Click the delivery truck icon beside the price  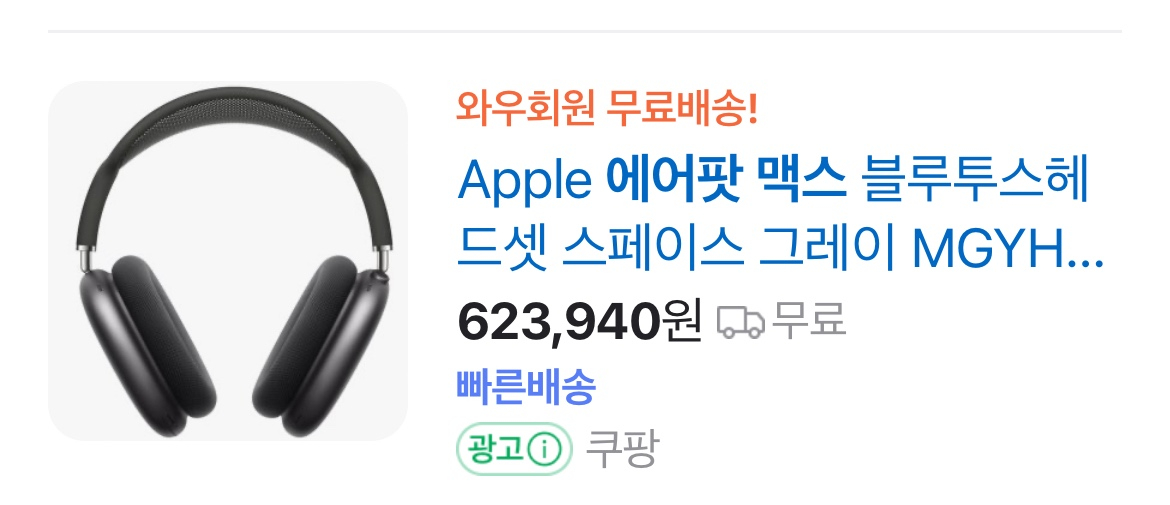tap(741, 321)
